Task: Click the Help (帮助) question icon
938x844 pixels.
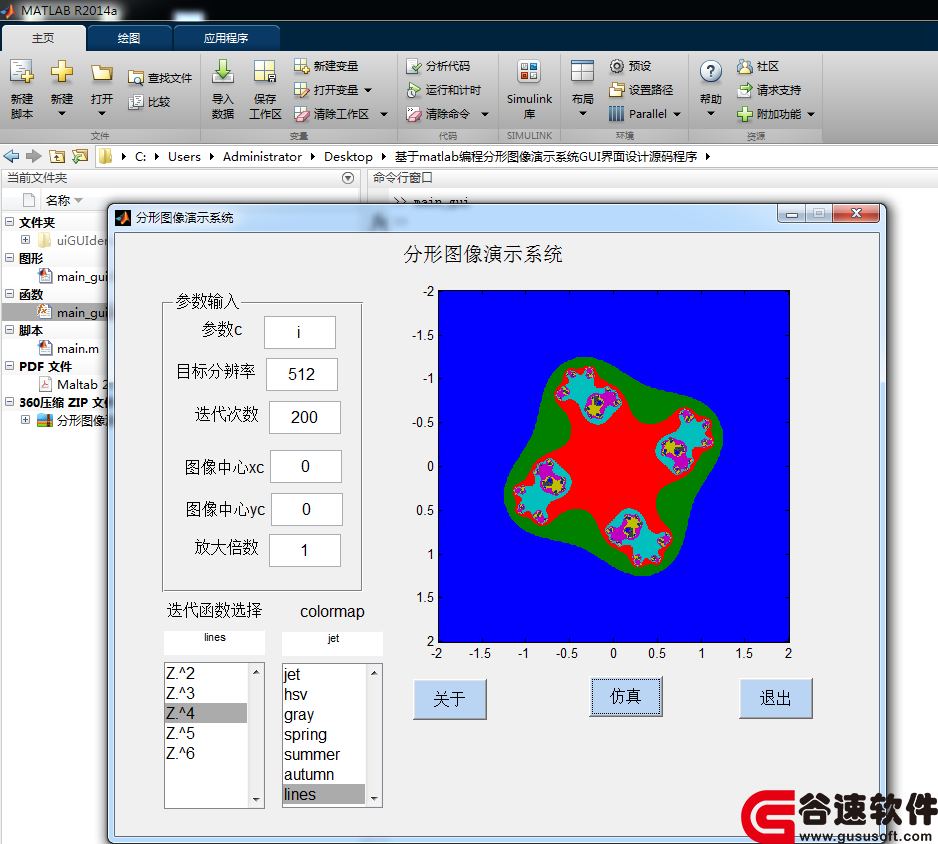Action: click(x=711, y=72)
